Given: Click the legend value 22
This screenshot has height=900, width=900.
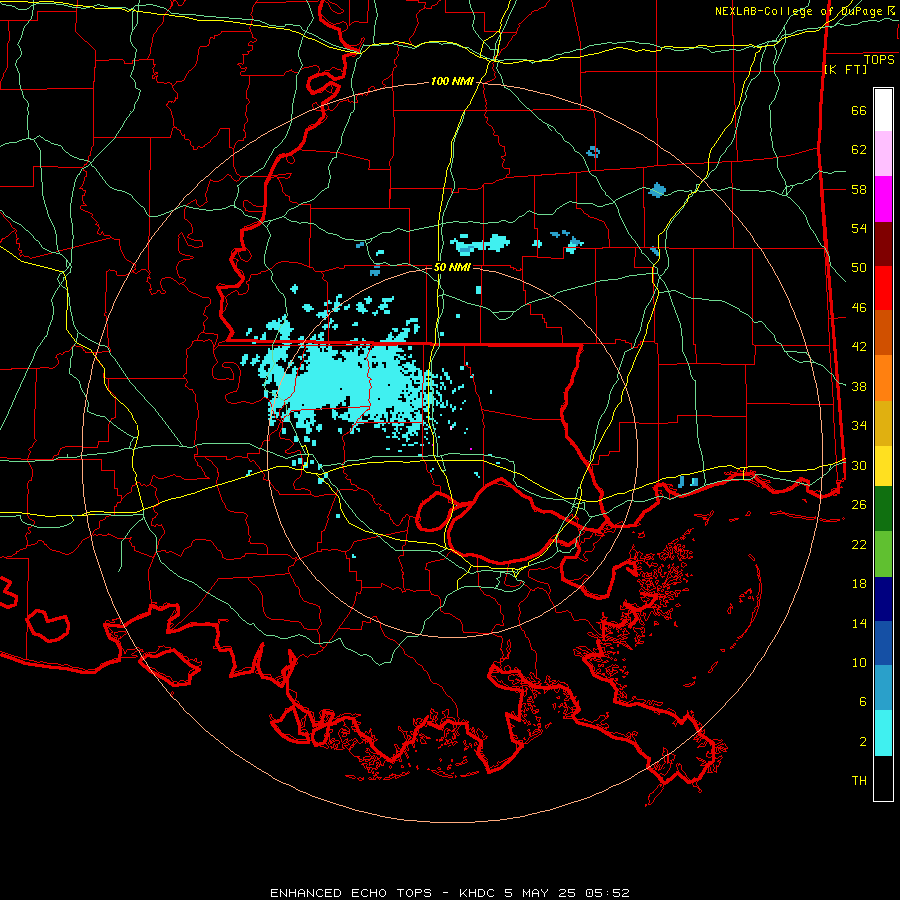Looking at the screenshot, I should tap(859, 544).
